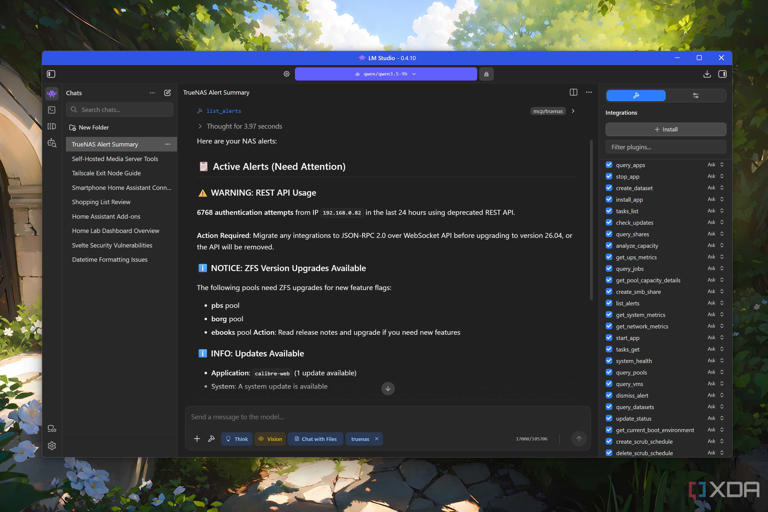Open the hardware/runtime icon above settings gear
The height and width of the screenshot is (512, 768).
tap(52, 429)
